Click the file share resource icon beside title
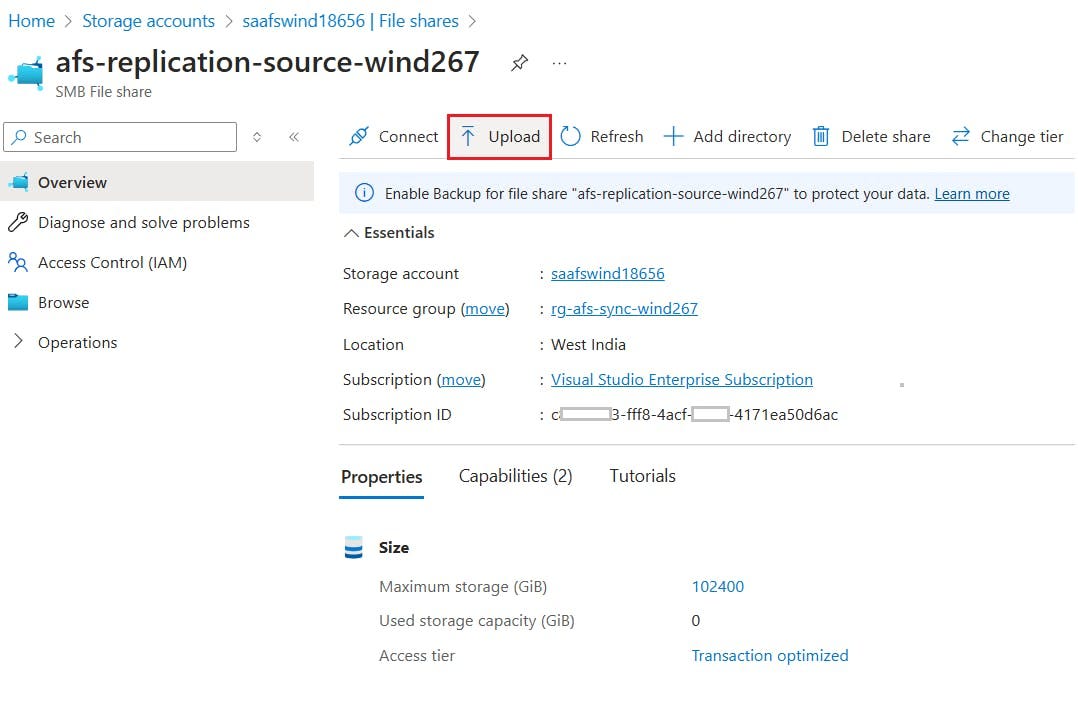This screenshot has height=702, width=1078. pos(25,72)
